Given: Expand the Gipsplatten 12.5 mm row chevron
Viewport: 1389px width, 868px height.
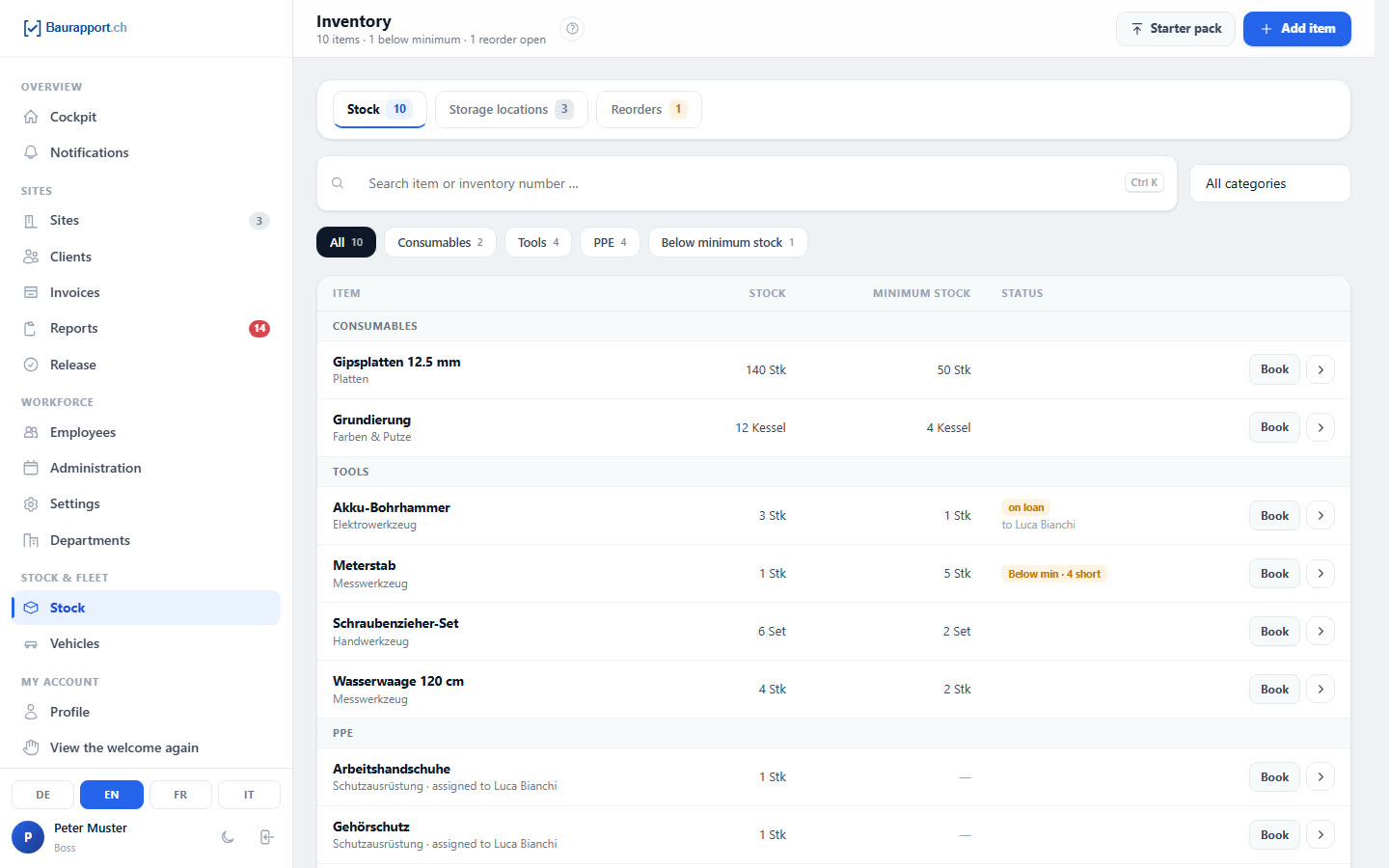Looking at the screenshot, I should point(1321,369).
